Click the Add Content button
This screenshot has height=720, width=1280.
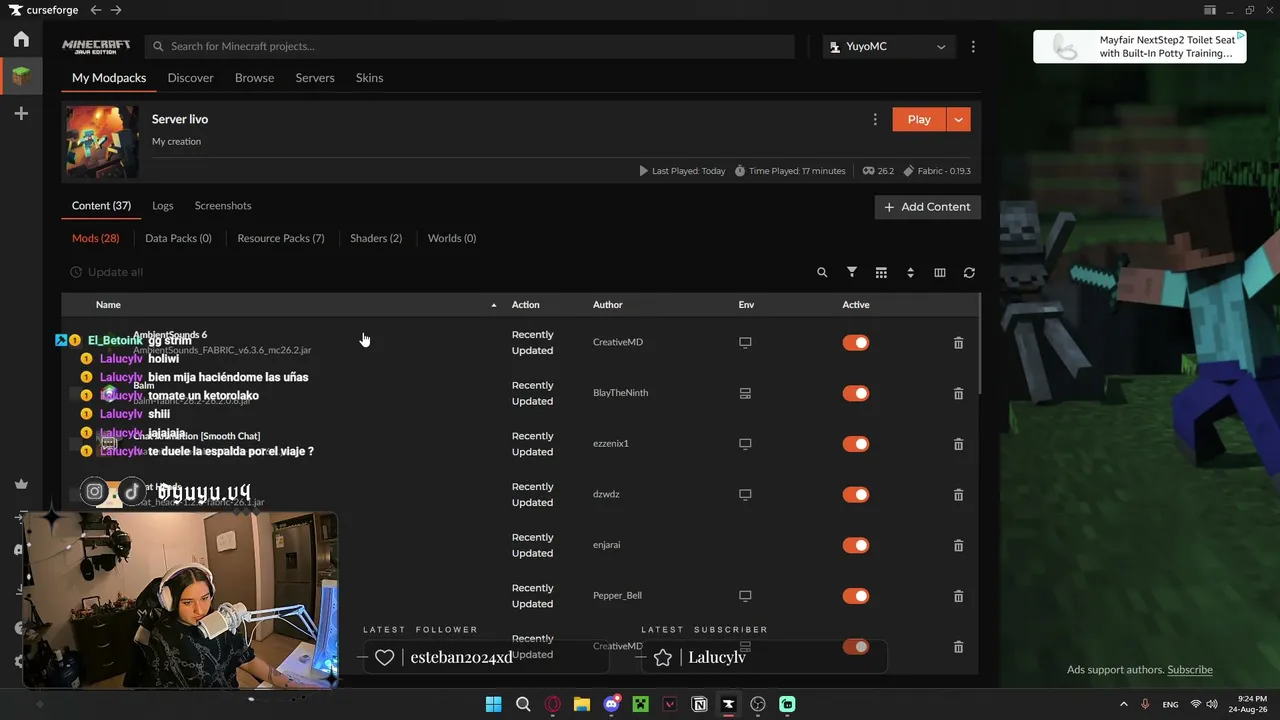coord(928,207)
